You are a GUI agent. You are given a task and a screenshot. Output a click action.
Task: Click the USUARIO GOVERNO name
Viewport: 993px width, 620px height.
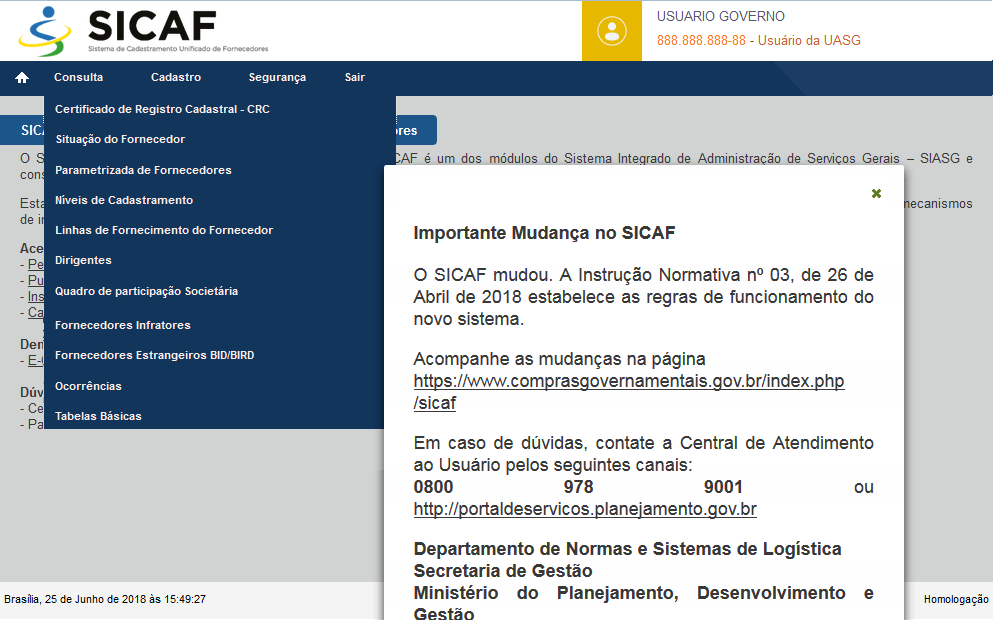point(721,16)
